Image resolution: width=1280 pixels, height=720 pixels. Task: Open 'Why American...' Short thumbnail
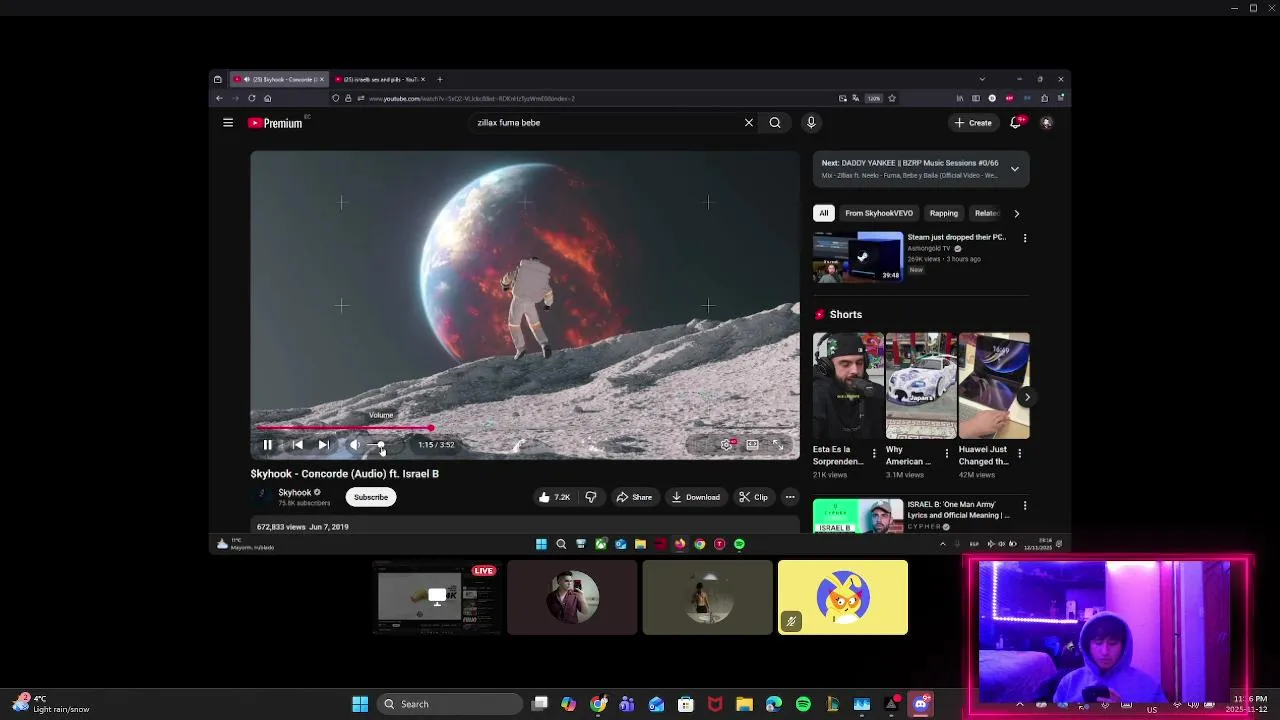(x=921, y=386)
